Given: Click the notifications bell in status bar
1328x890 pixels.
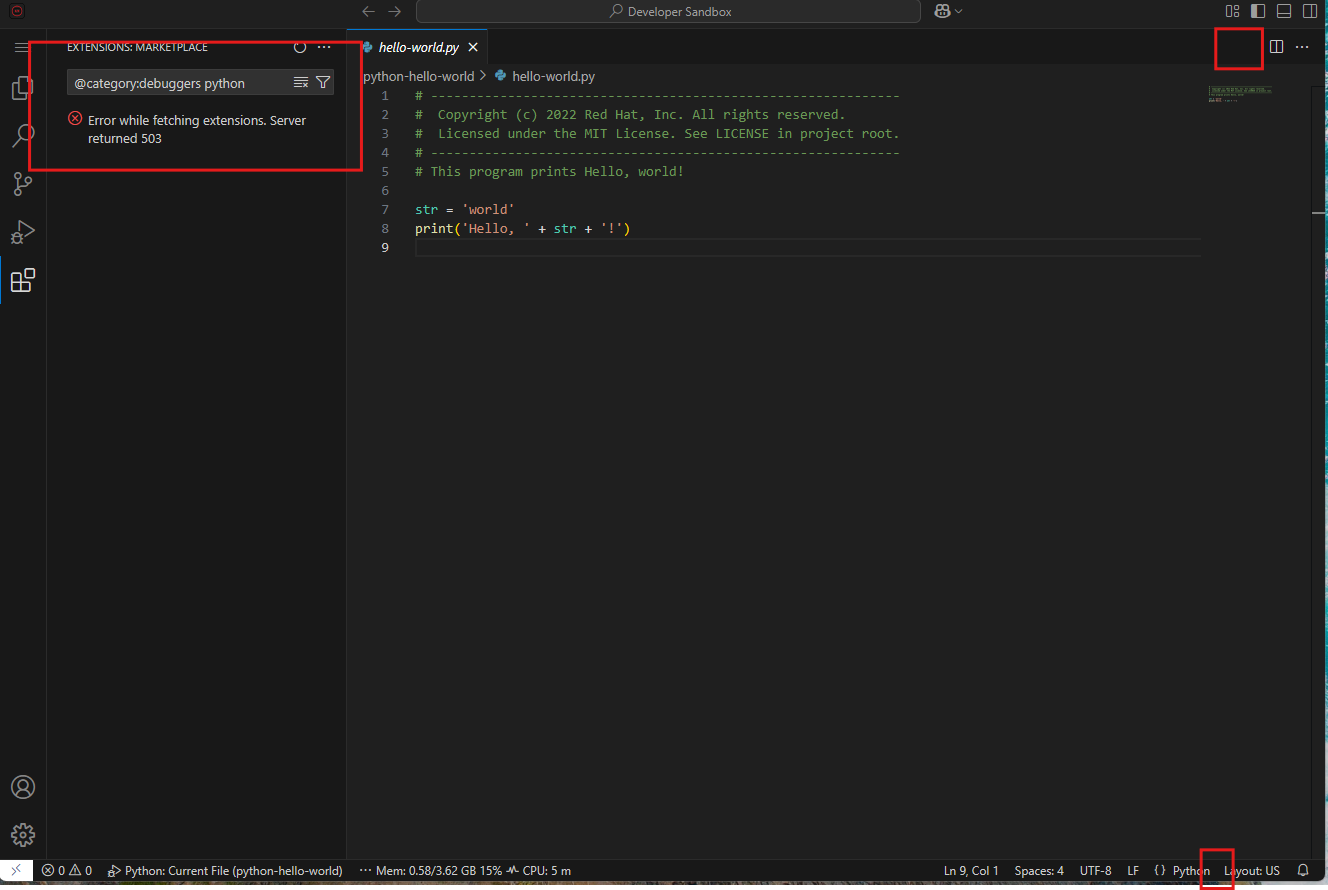Looking at the screenshot, I should pos(1303,871).
